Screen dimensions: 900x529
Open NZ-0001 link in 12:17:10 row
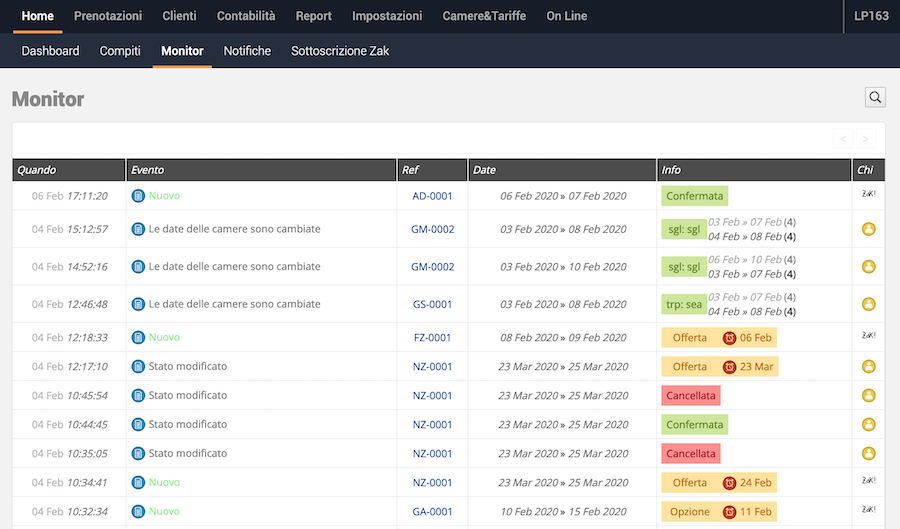pyautogui.click(x=432, y=366)
